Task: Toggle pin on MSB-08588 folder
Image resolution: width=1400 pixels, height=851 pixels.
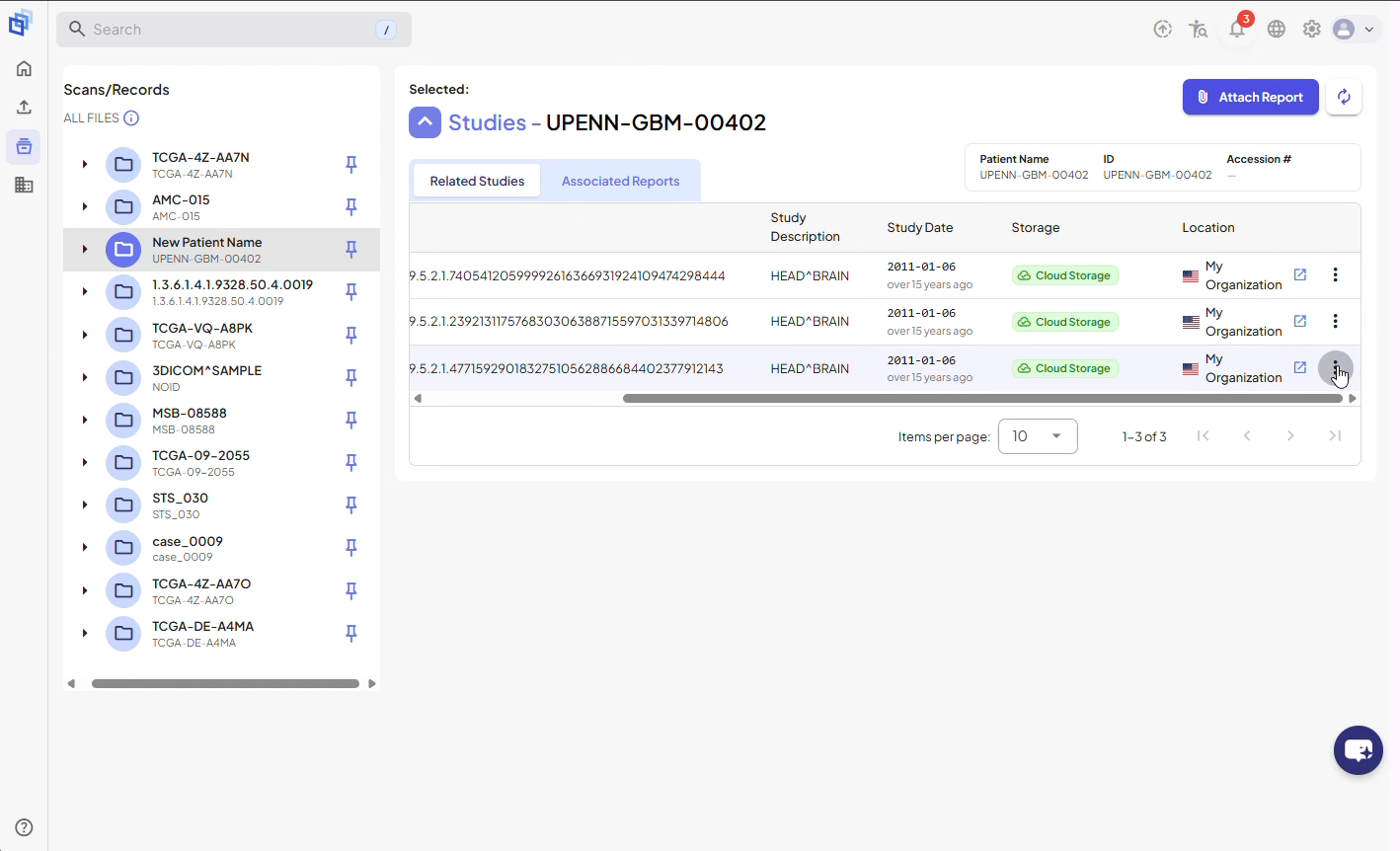Action: click(x=350, y=420)
